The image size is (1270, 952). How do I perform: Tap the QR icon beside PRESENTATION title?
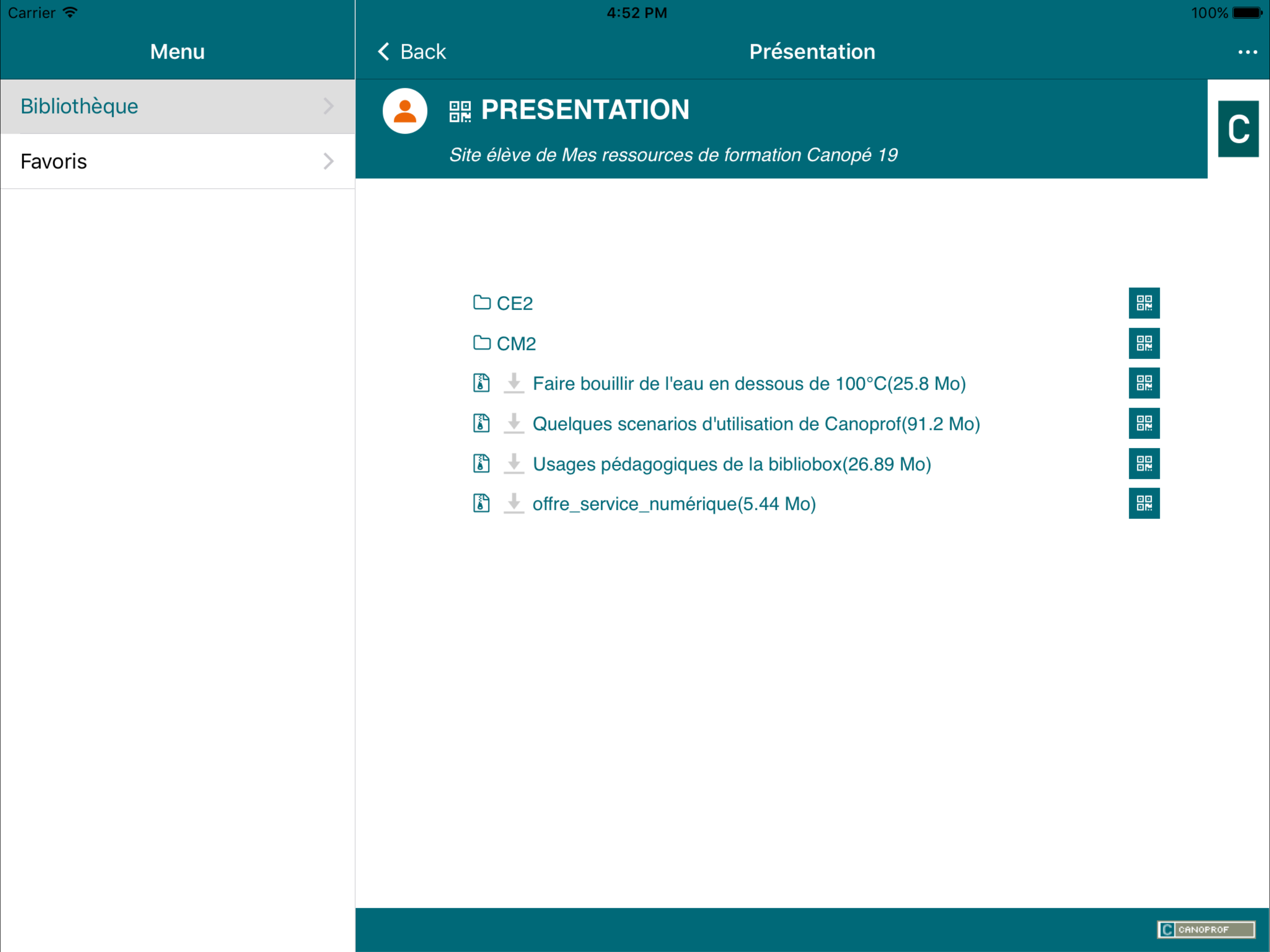460,112
